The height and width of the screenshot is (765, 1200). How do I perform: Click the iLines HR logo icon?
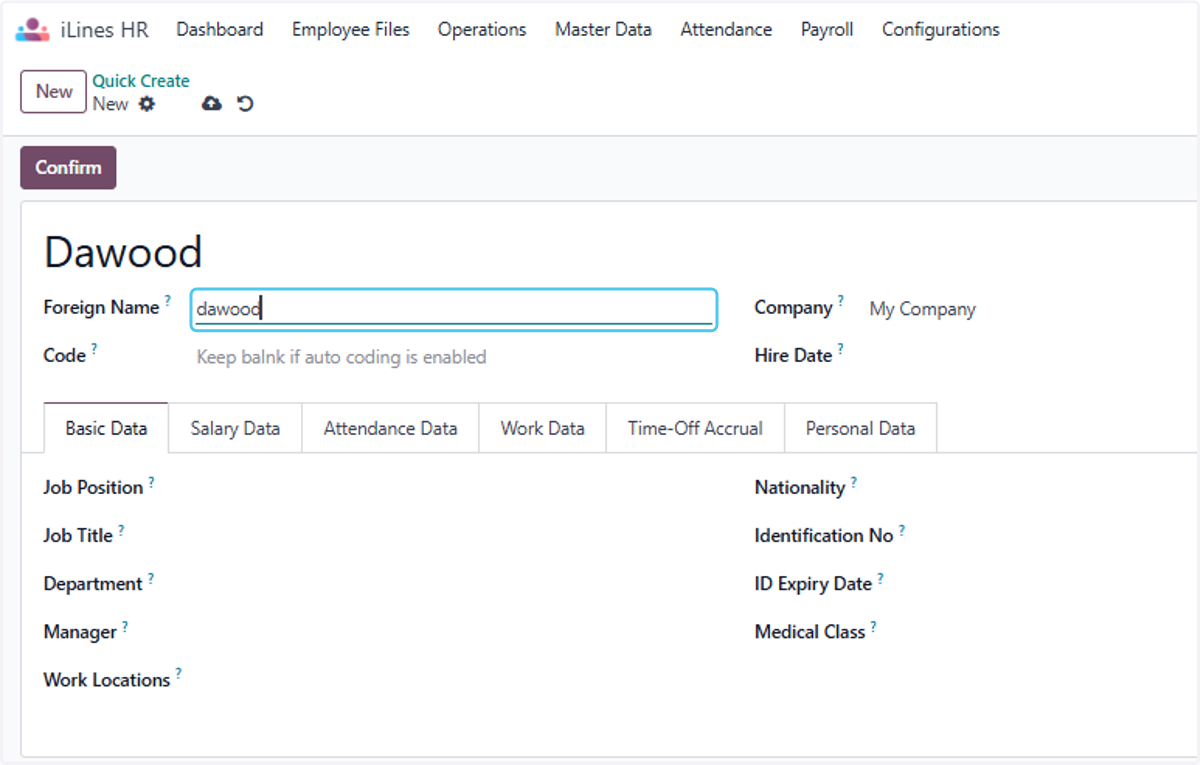pyautogui.click(x=32, y=30)
